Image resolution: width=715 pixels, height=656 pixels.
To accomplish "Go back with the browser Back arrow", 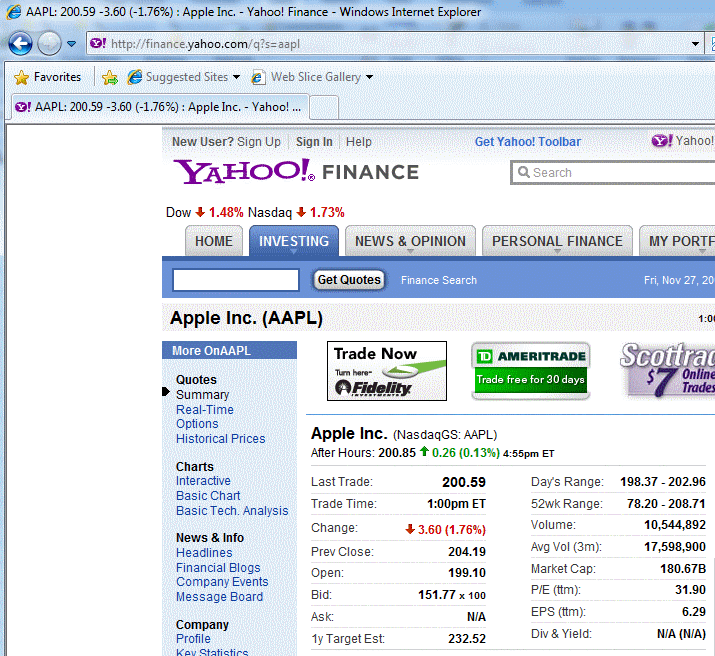I will pyautogui.click(x=20, y=44).
